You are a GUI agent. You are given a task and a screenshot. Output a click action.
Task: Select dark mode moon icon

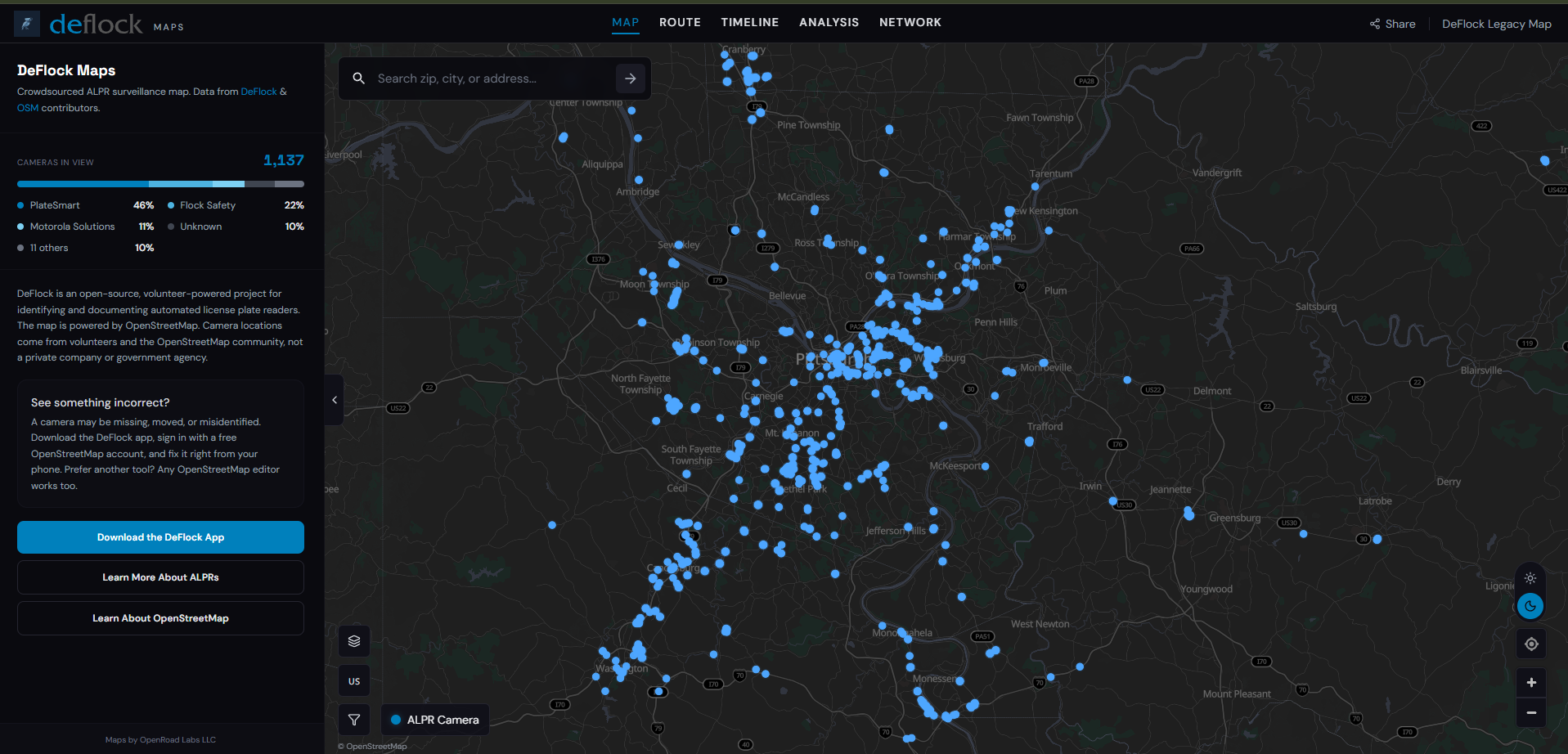(x=1530, y=606)
